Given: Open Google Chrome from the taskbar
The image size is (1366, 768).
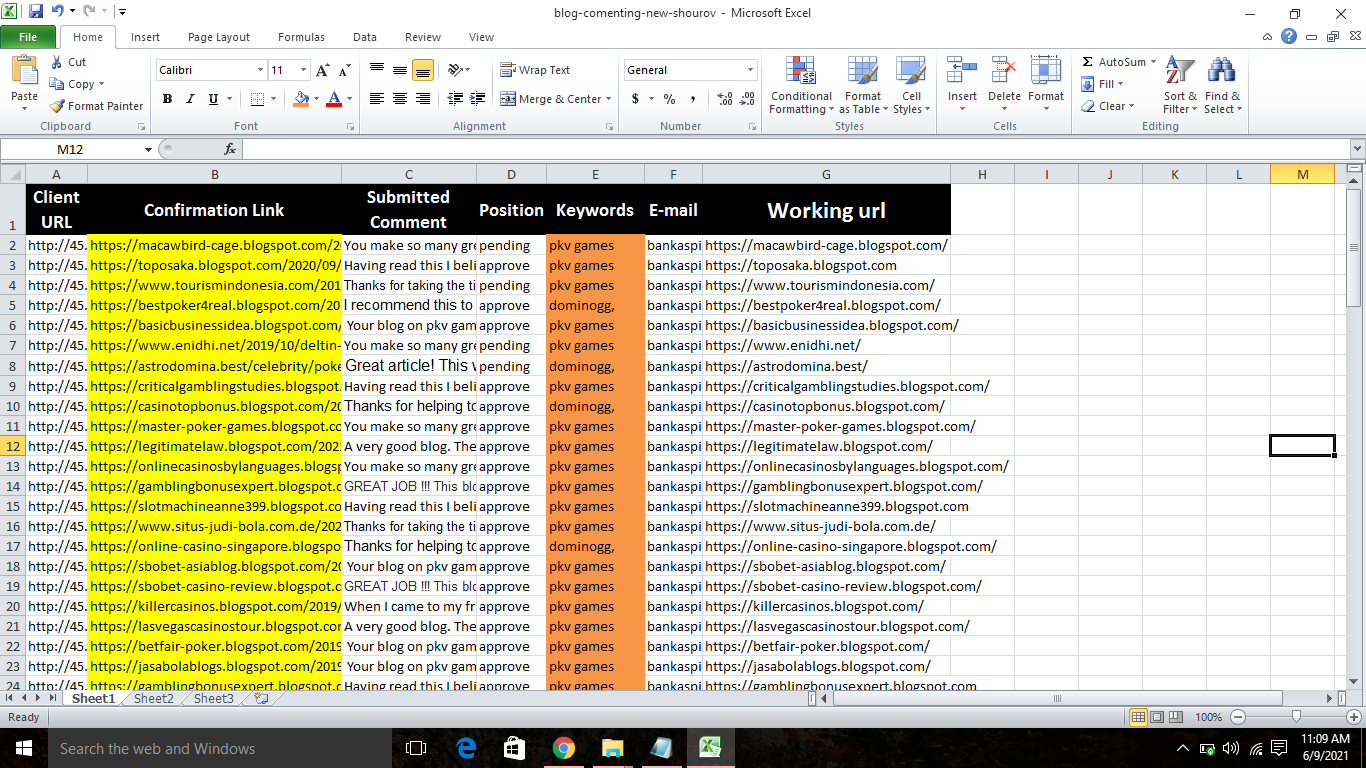Looking at the screenshot, I should tap(563, 747).
